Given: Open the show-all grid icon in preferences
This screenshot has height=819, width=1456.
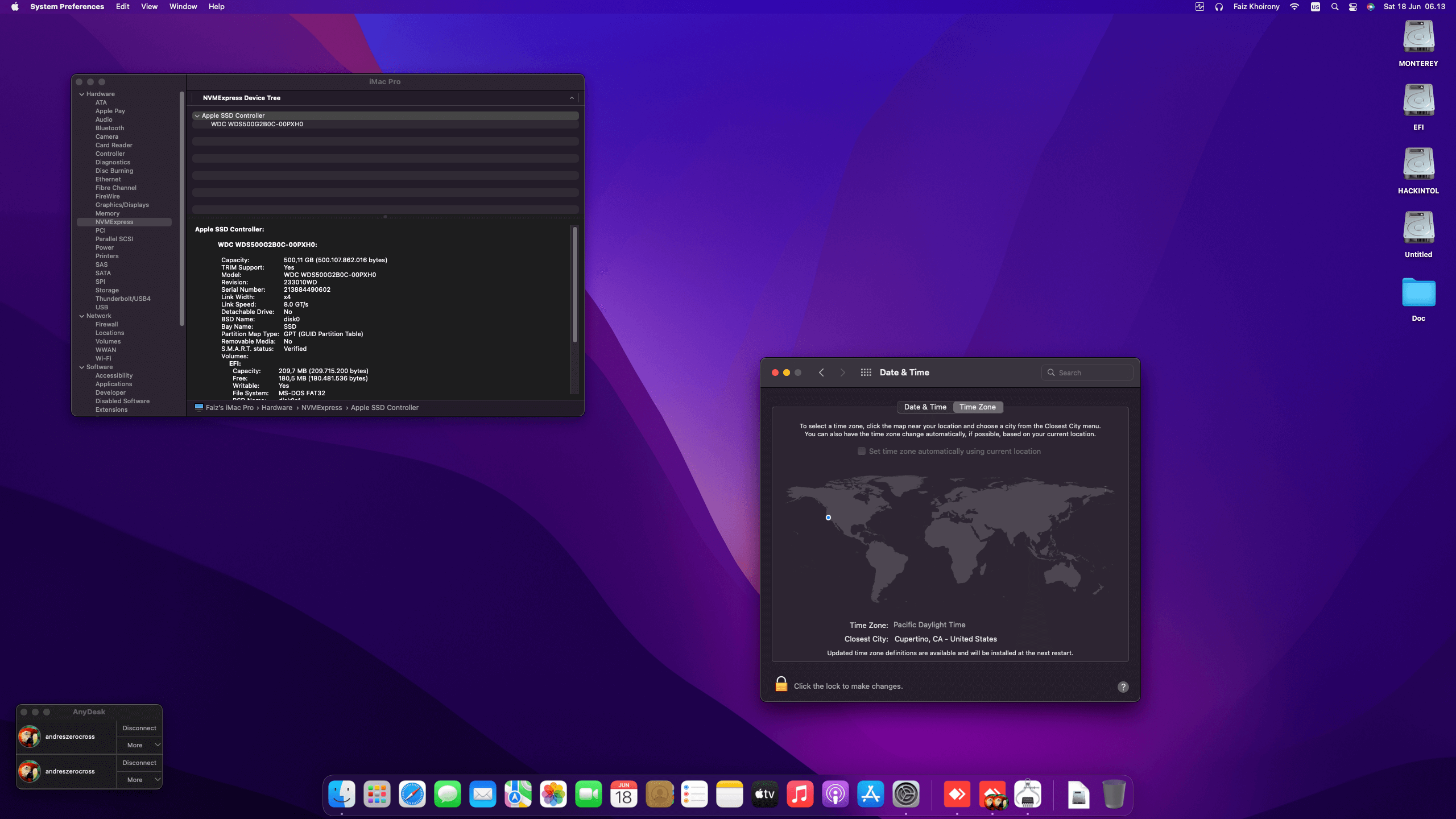Looking at the screenshot, I should click(866, 373).
